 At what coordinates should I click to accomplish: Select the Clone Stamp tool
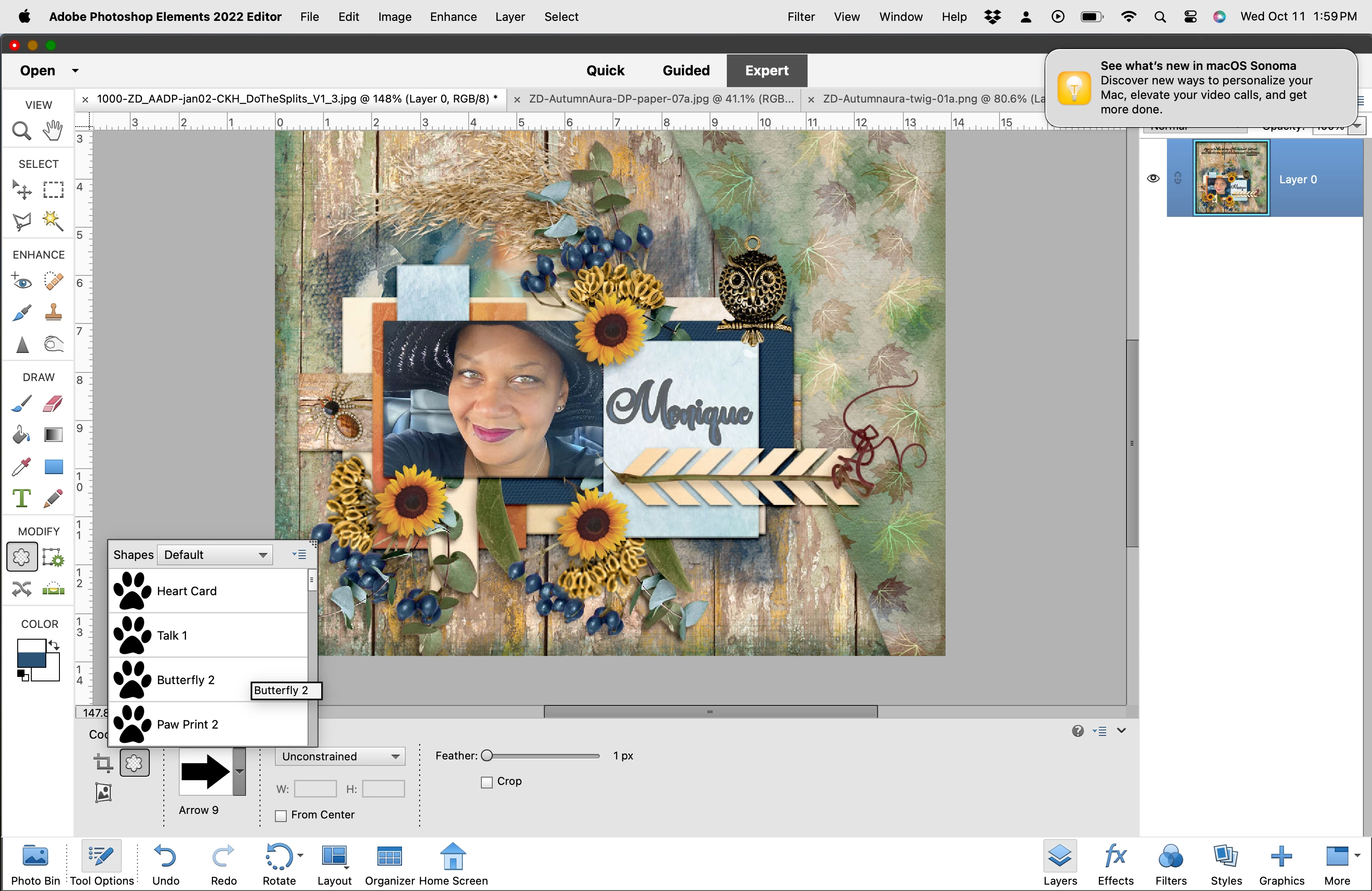tap(53, 313)
